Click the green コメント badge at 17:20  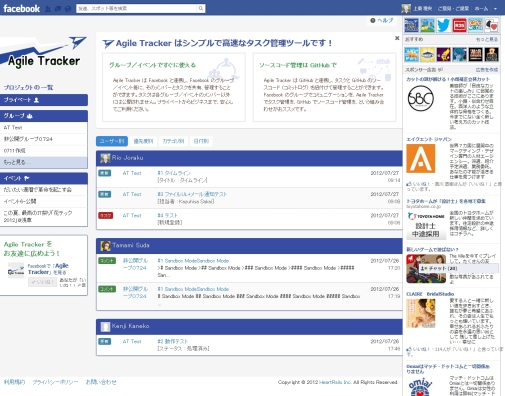coord(107,261)
